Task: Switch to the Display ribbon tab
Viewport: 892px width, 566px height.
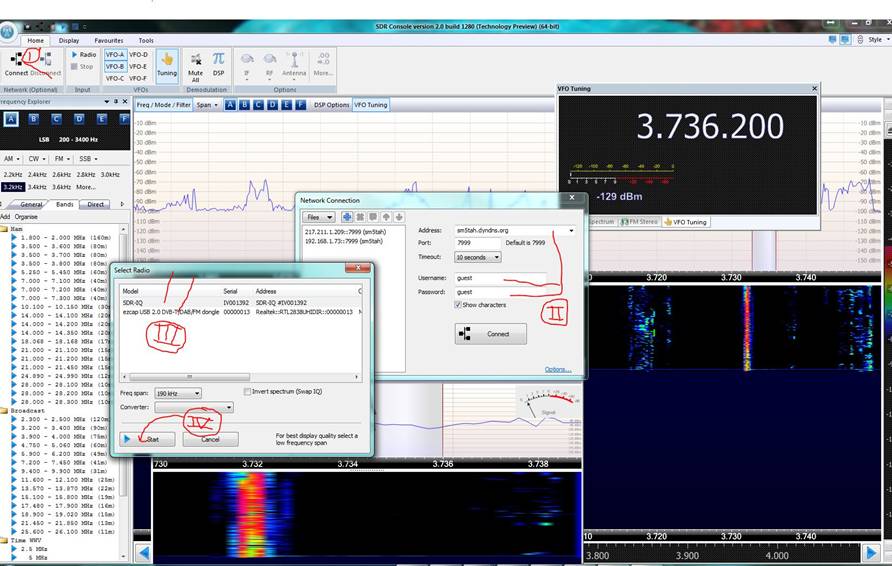Action: coord(69,40)
